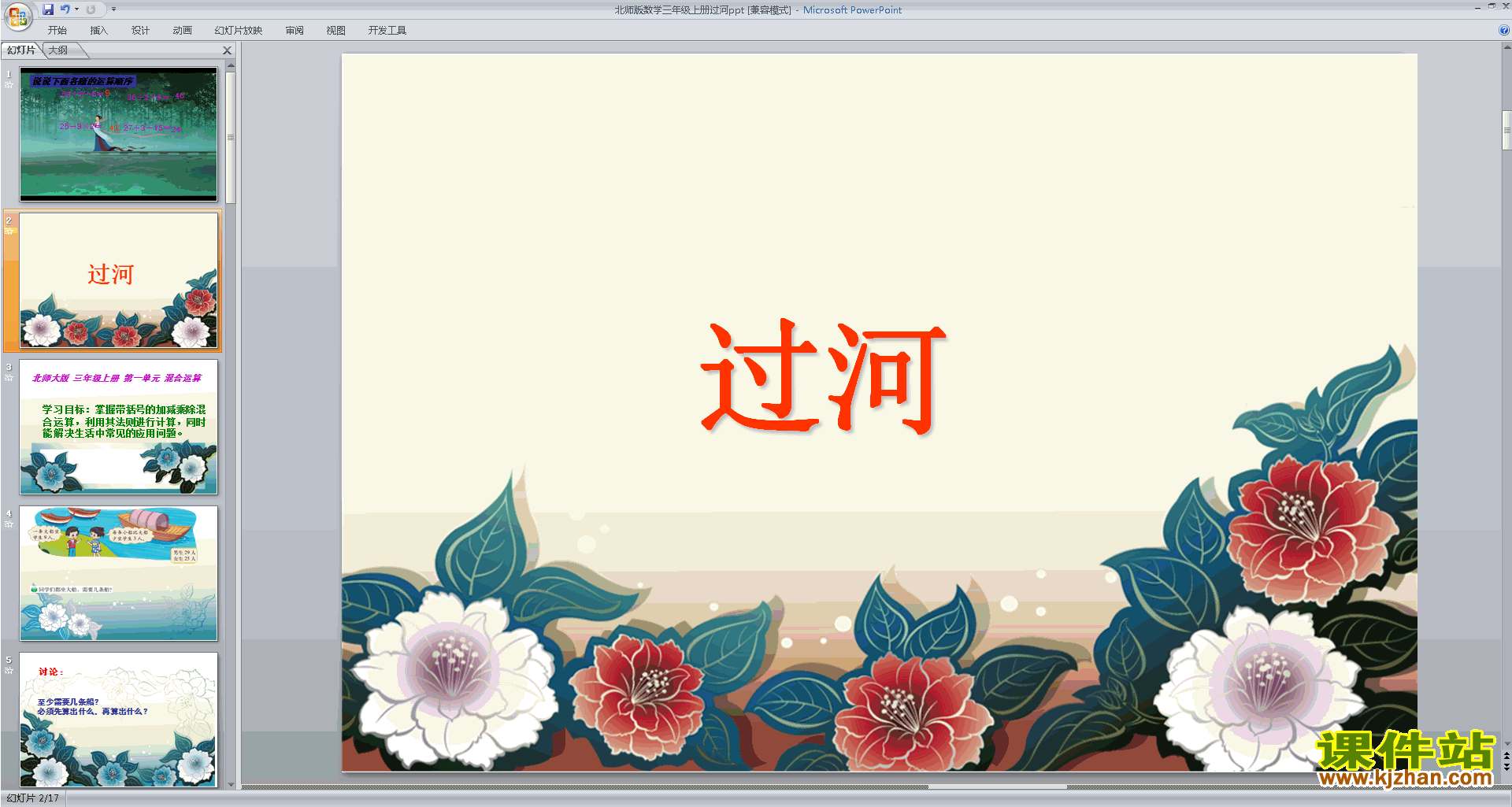Image resolution: width=1512 pixels, height=807 pixels.
Task: Go to previous slide double-arrow button
Action: (1506, 756)
